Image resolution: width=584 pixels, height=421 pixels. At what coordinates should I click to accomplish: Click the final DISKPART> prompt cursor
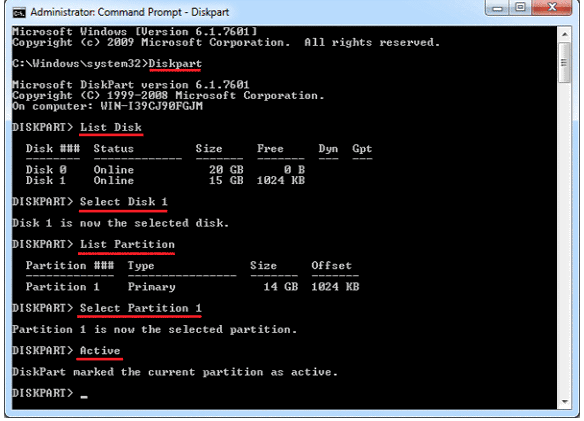(84, 396)
